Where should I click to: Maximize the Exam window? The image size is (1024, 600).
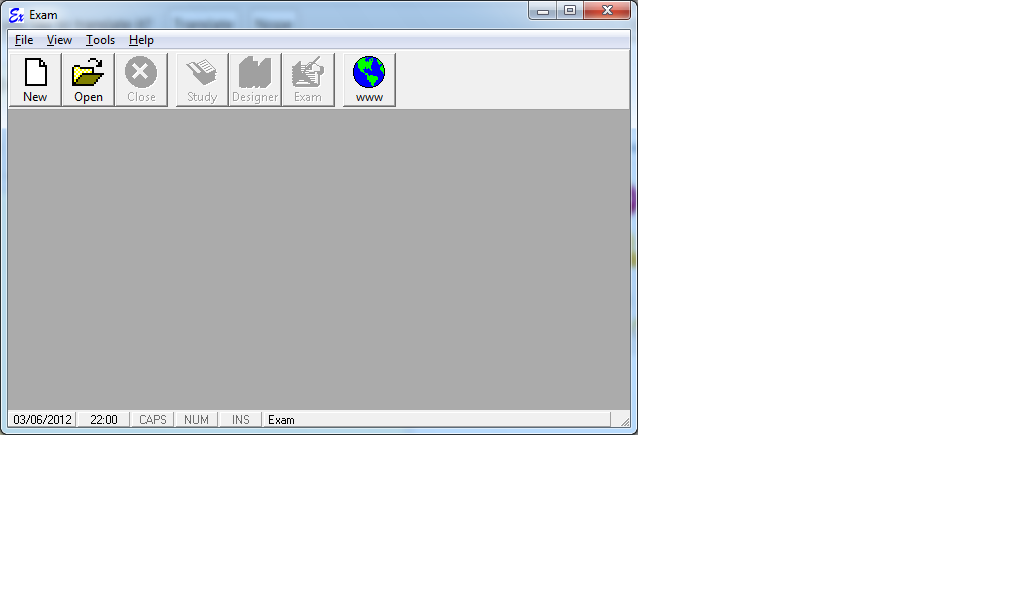click(570, 10)
